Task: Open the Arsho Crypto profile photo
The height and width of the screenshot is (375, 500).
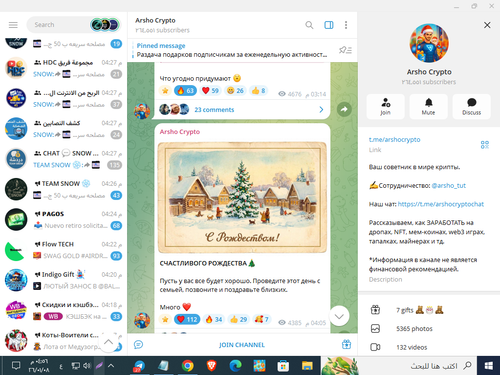Action: [429, 43]
